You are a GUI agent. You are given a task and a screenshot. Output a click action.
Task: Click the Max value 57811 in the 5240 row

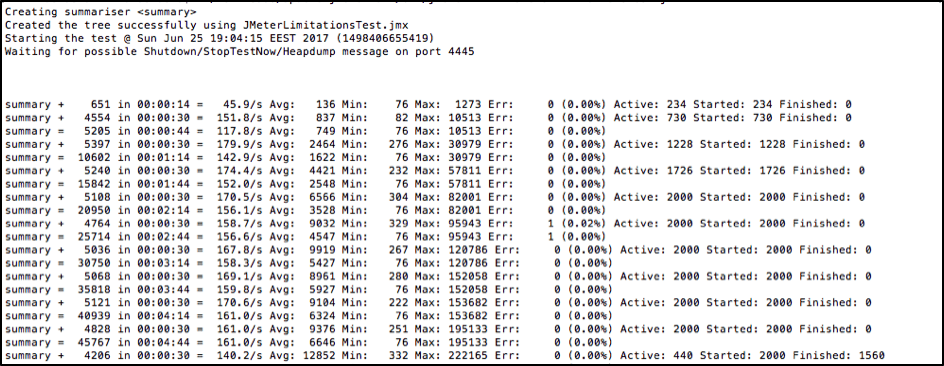[x=464, y=171]
